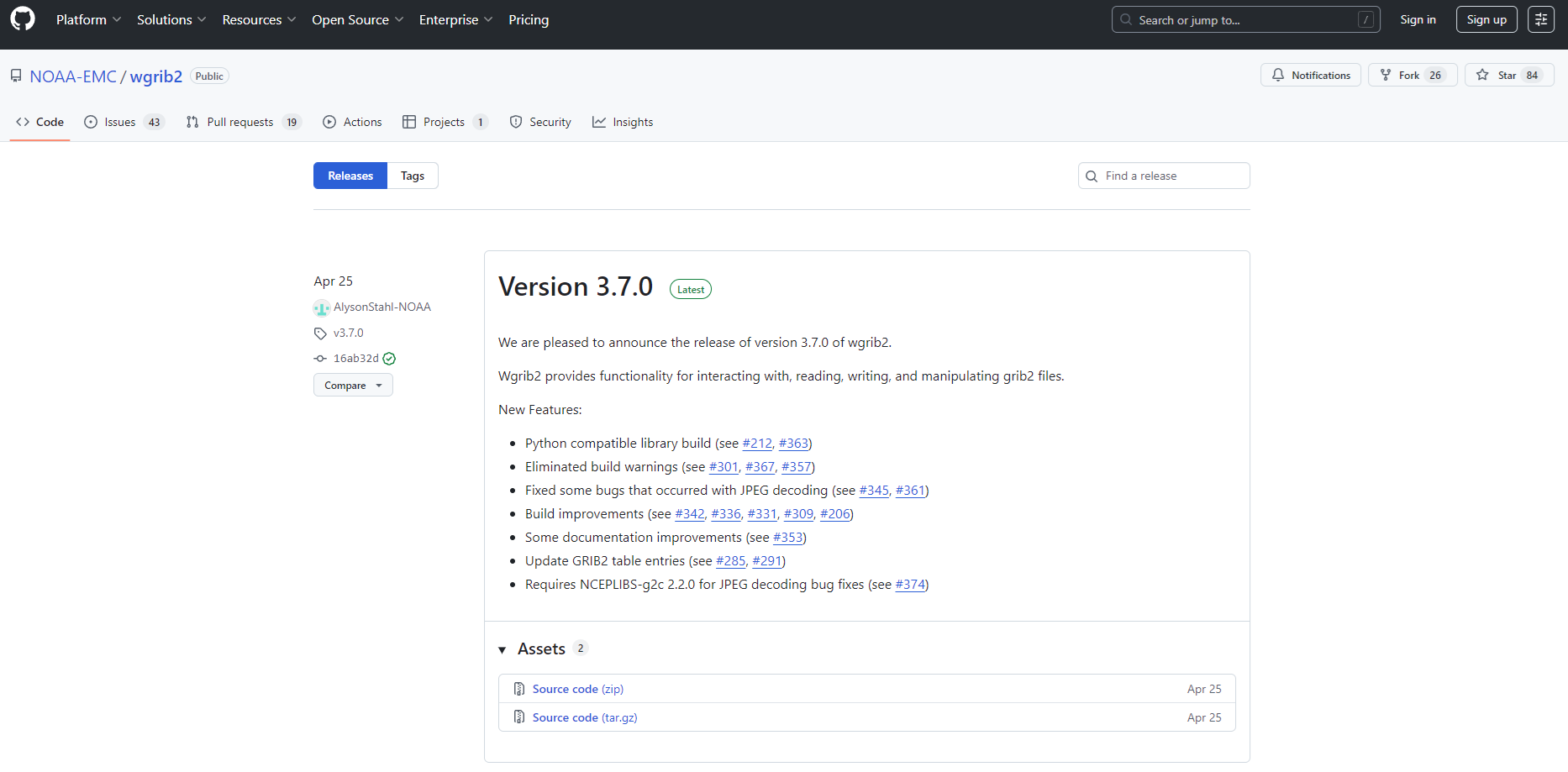The image size is (1568, 772).
Task: Click AlysonStahl-NOAA avatar image
Action: point(322,308)
